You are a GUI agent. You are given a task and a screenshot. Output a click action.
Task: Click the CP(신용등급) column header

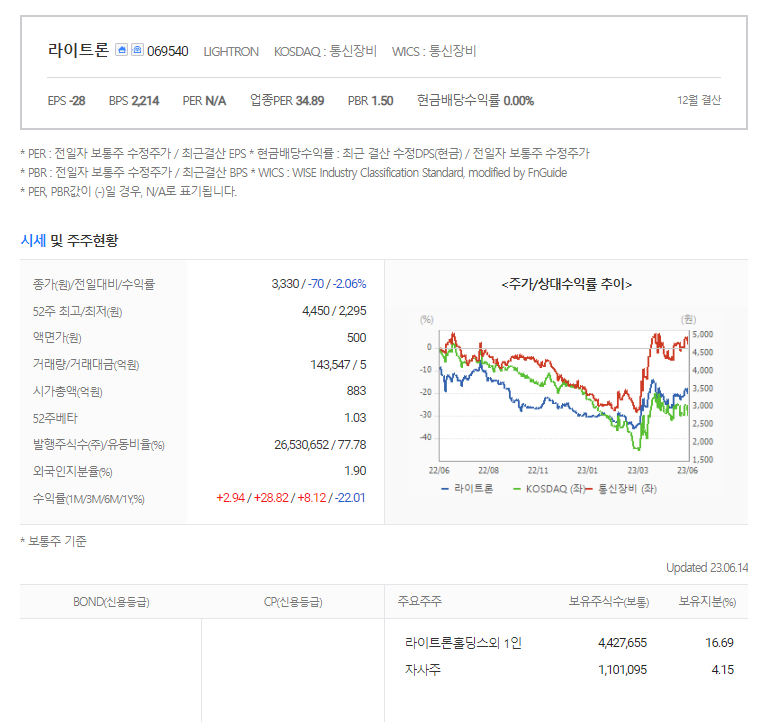(293, 602)
